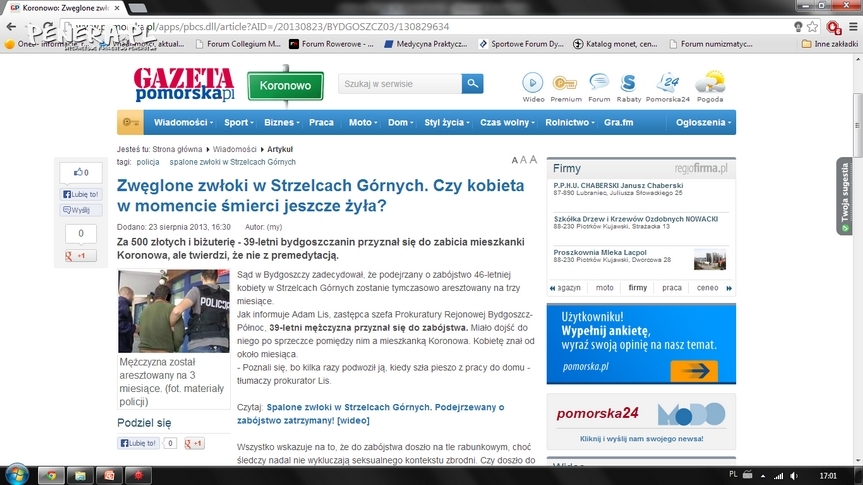Click the Wyślij share button
This screenshot has height=485, width=863.
[x=81, y=210]
